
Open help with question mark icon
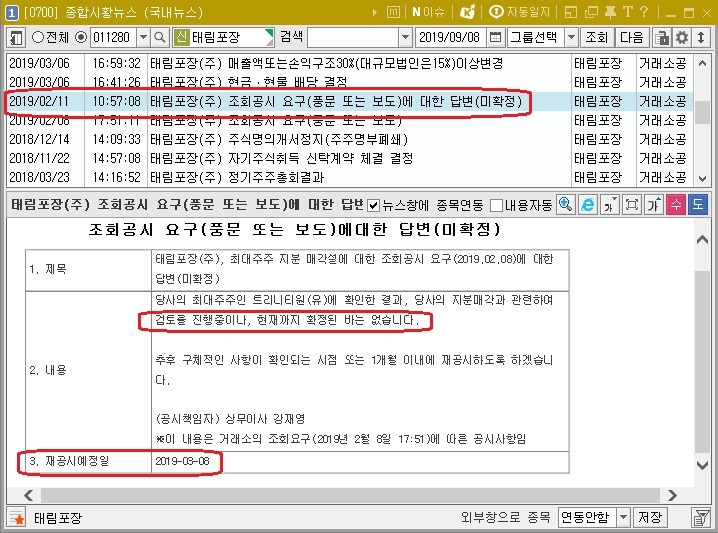[644, 12]
